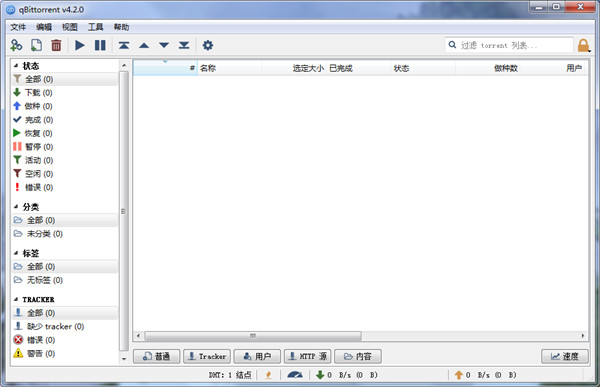Select the 完成 (0) status filter

[x=65, y=120]
